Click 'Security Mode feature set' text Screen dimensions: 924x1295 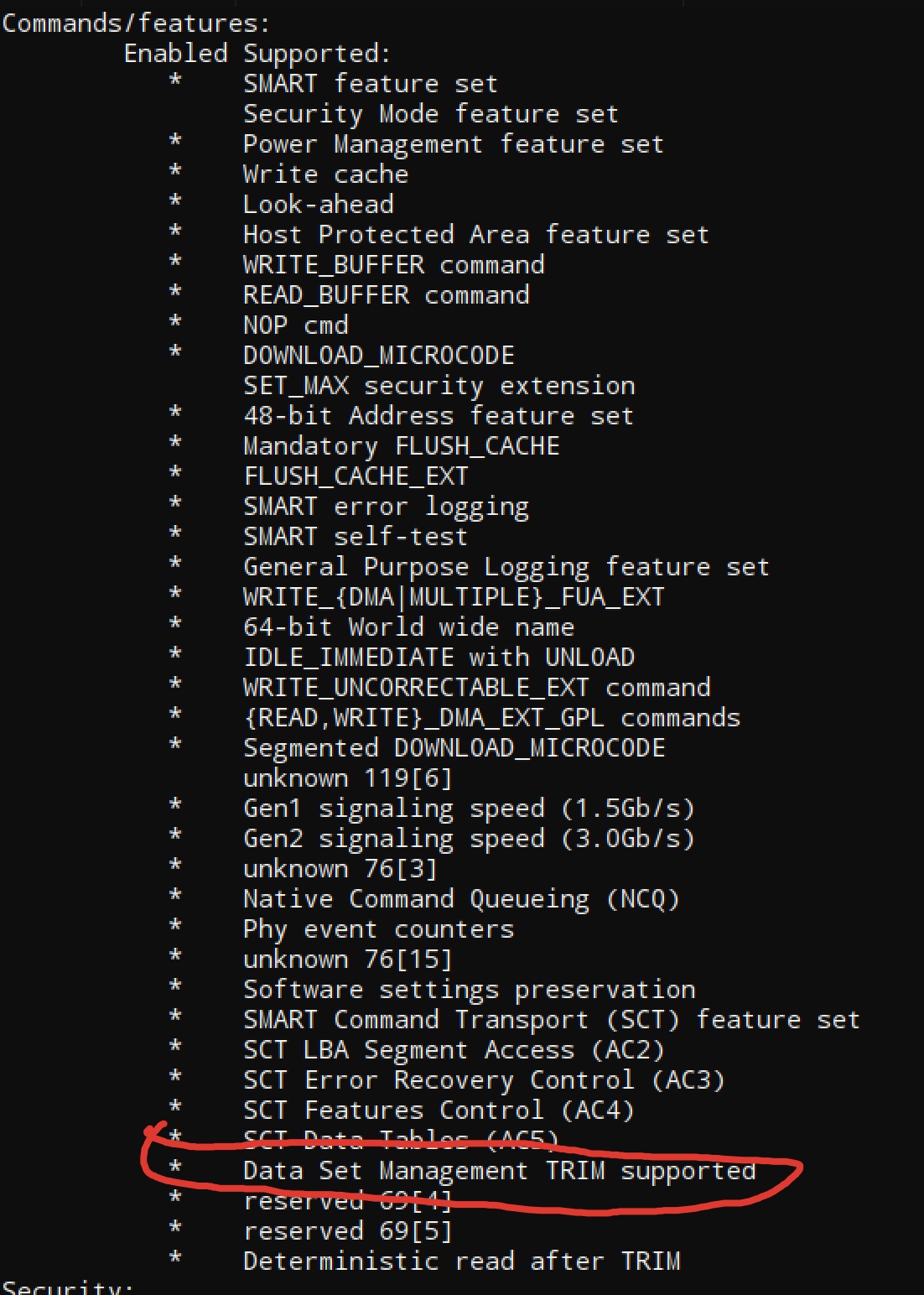tap(431, 114)
